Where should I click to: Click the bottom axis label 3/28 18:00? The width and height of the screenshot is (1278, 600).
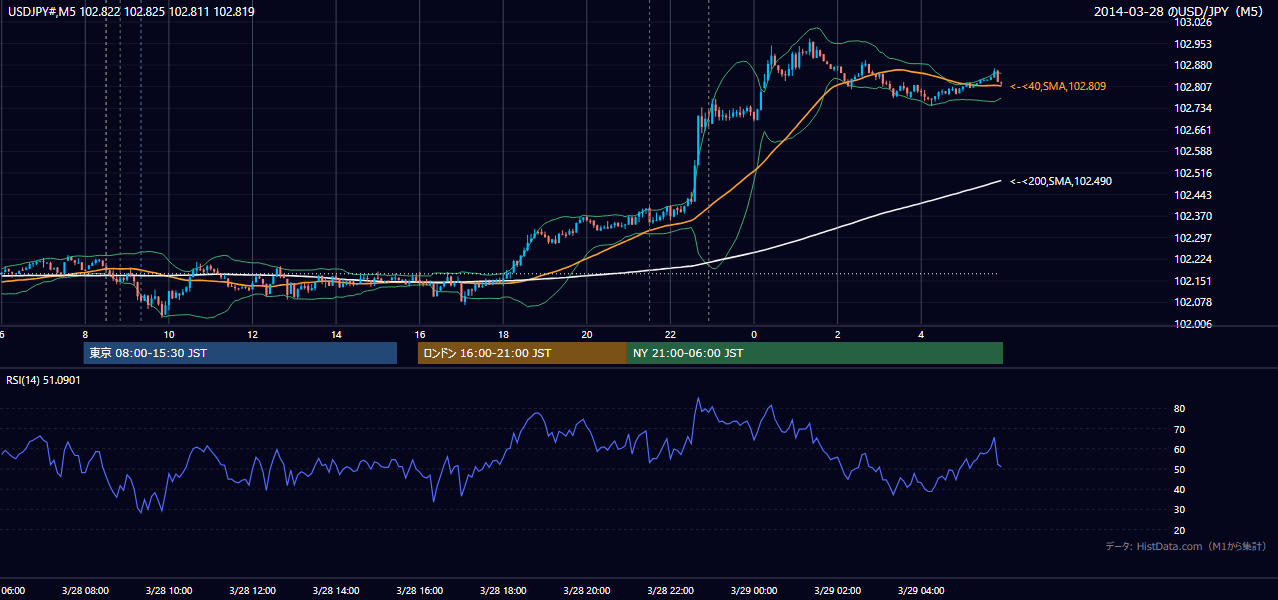(503, 591)
